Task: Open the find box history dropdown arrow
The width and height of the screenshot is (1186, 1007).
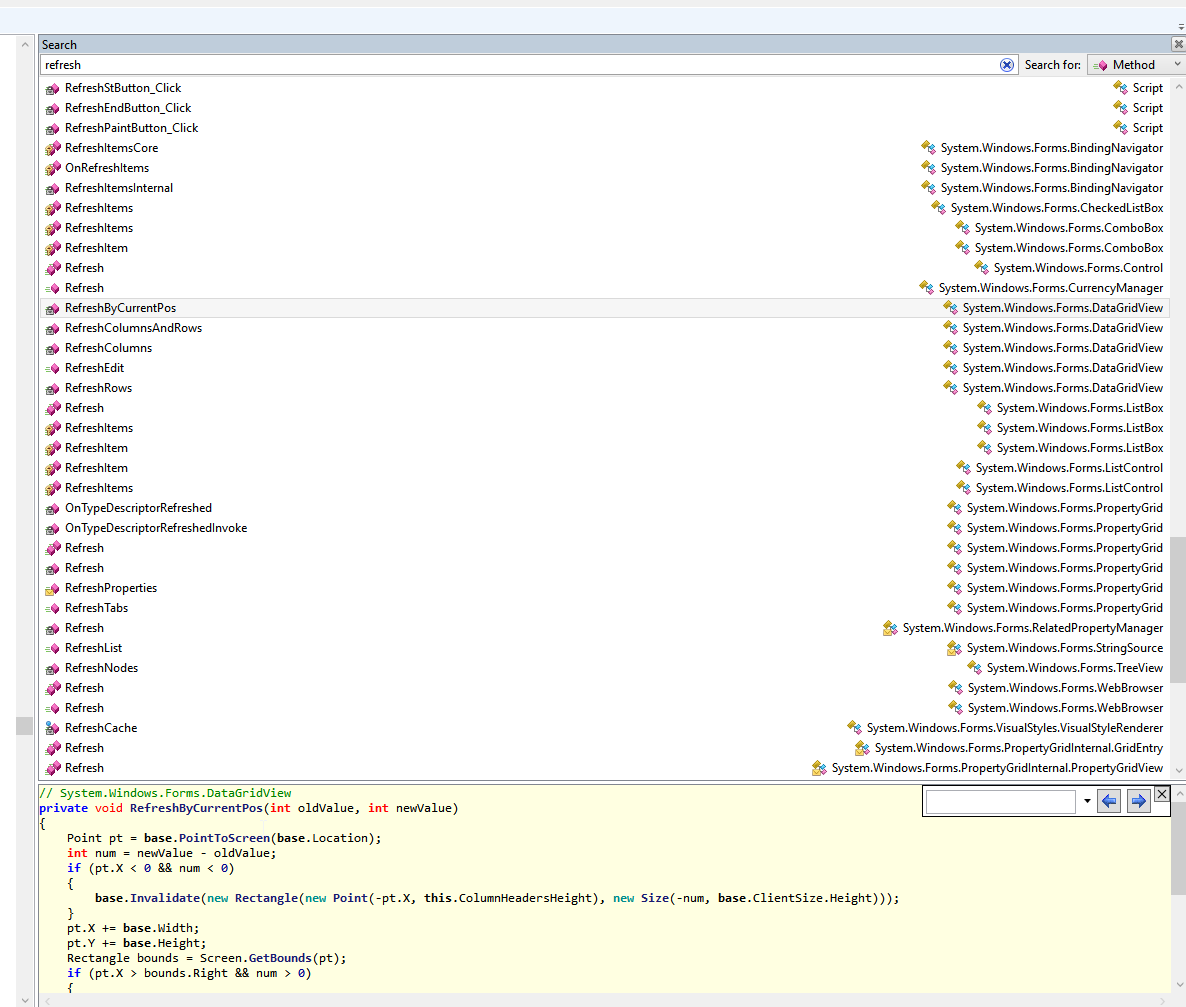Action: click(1086, 802)
